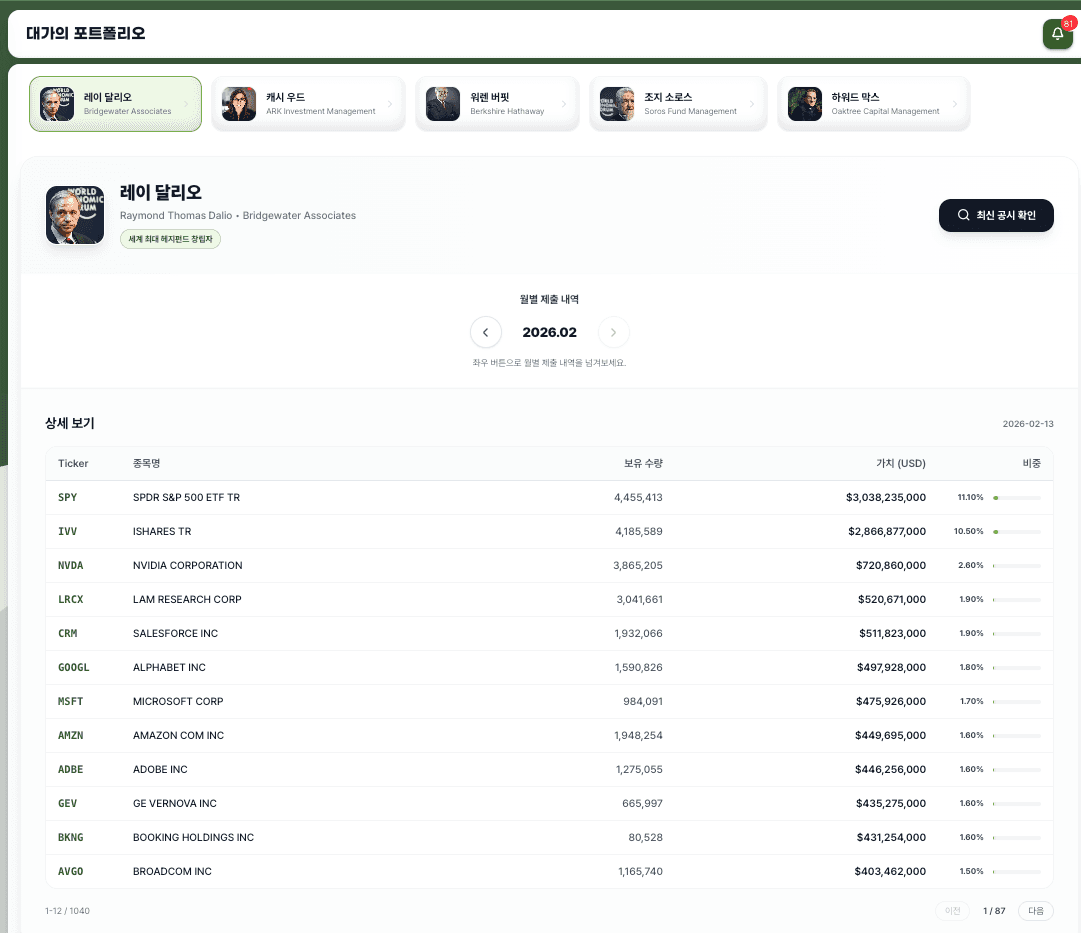The width and height of the screenshot is (1081, 933).
Task: Click the 하워드 막스 avatar thumbnail
Action: click(805, 104)
